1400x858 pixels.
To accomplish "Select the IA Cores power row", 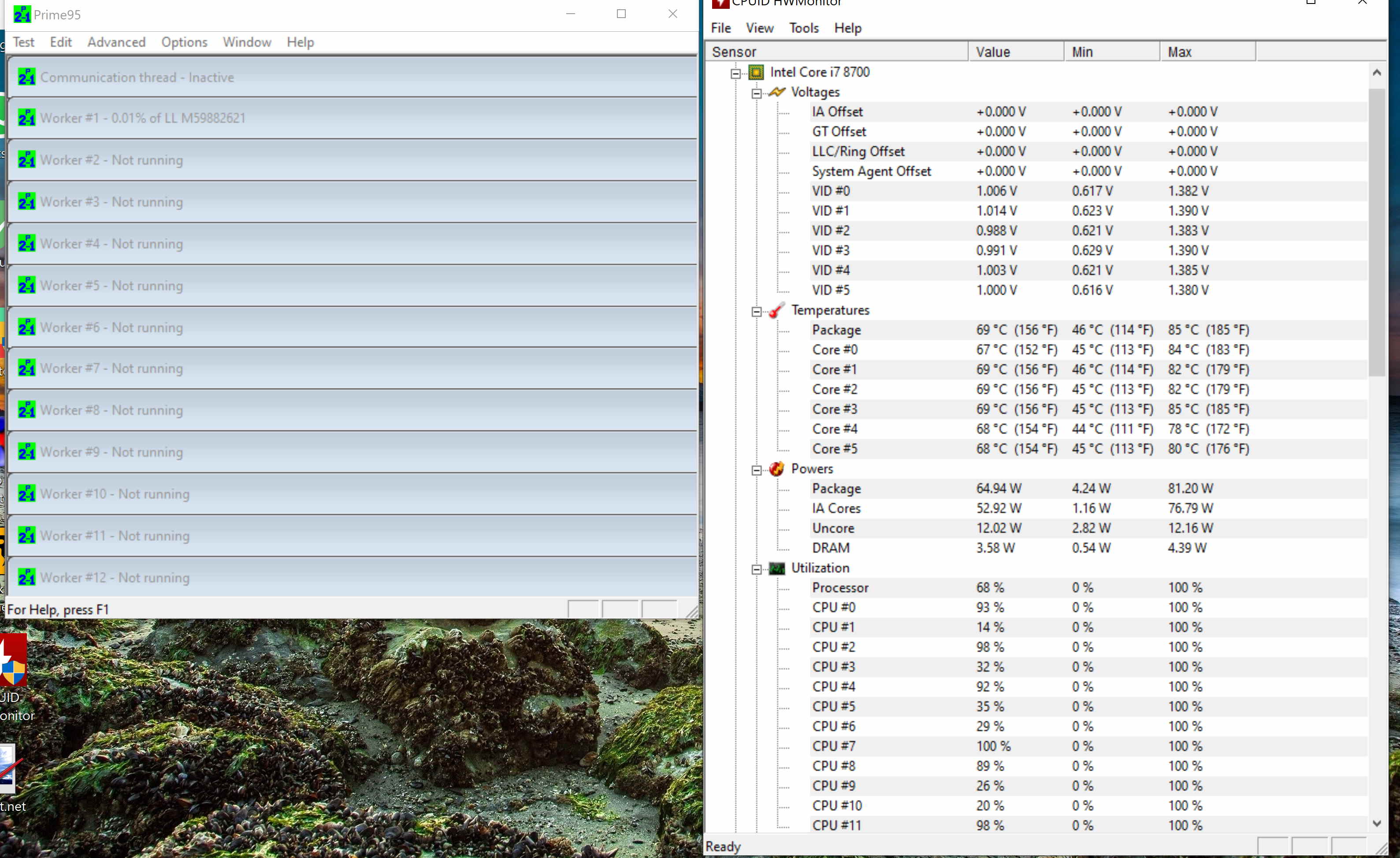I will point(1088,508).
